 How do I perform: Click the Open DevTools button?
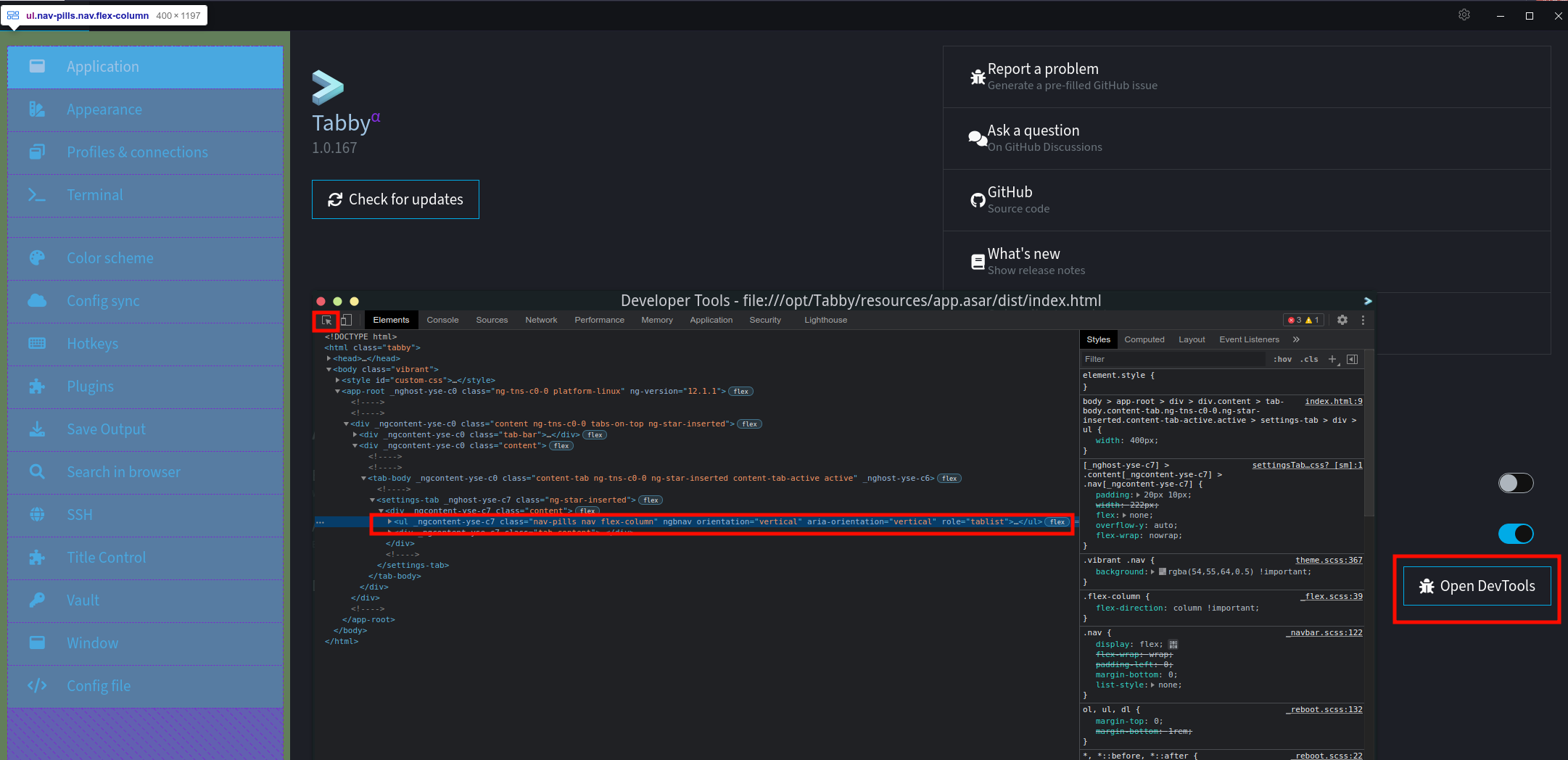(x=1477, y=586)
